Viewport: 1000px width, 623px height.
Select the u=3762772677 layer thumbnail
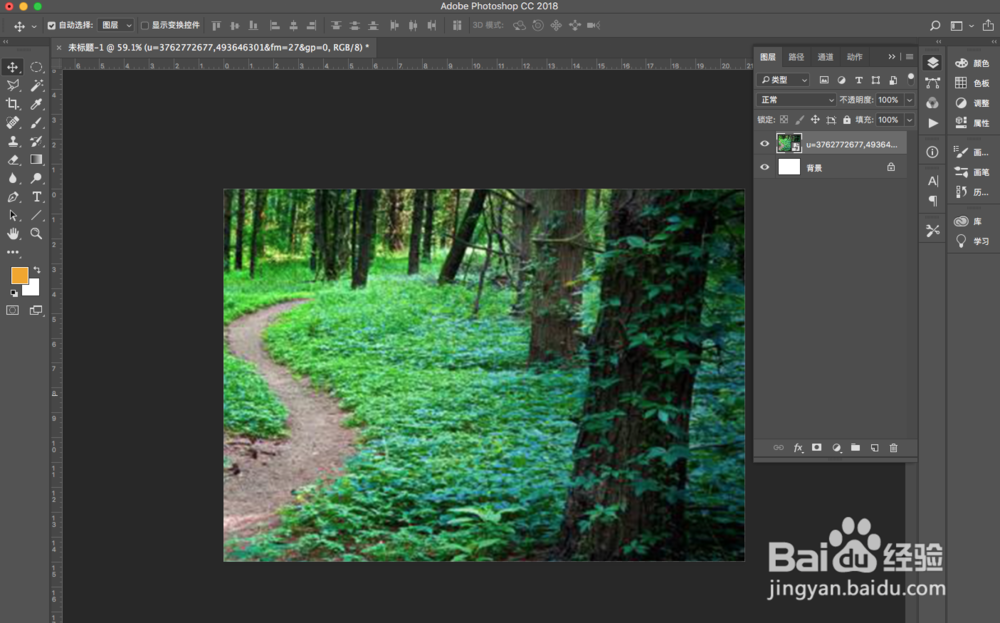coord(789,143)
